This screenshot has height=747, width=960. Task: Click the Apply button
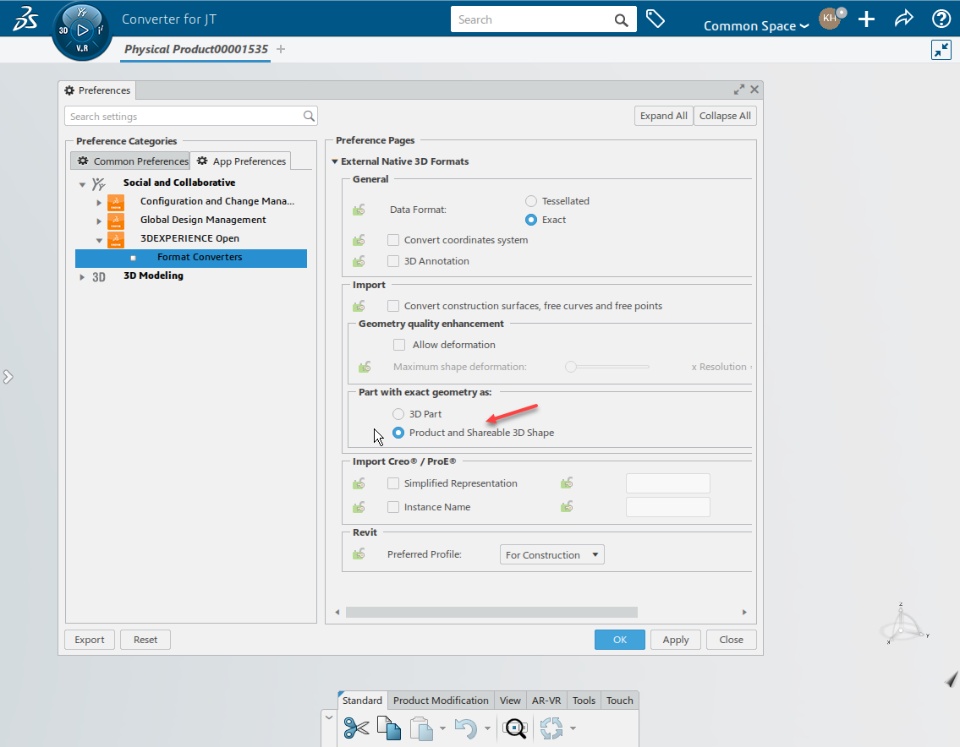tap(675, 639)
